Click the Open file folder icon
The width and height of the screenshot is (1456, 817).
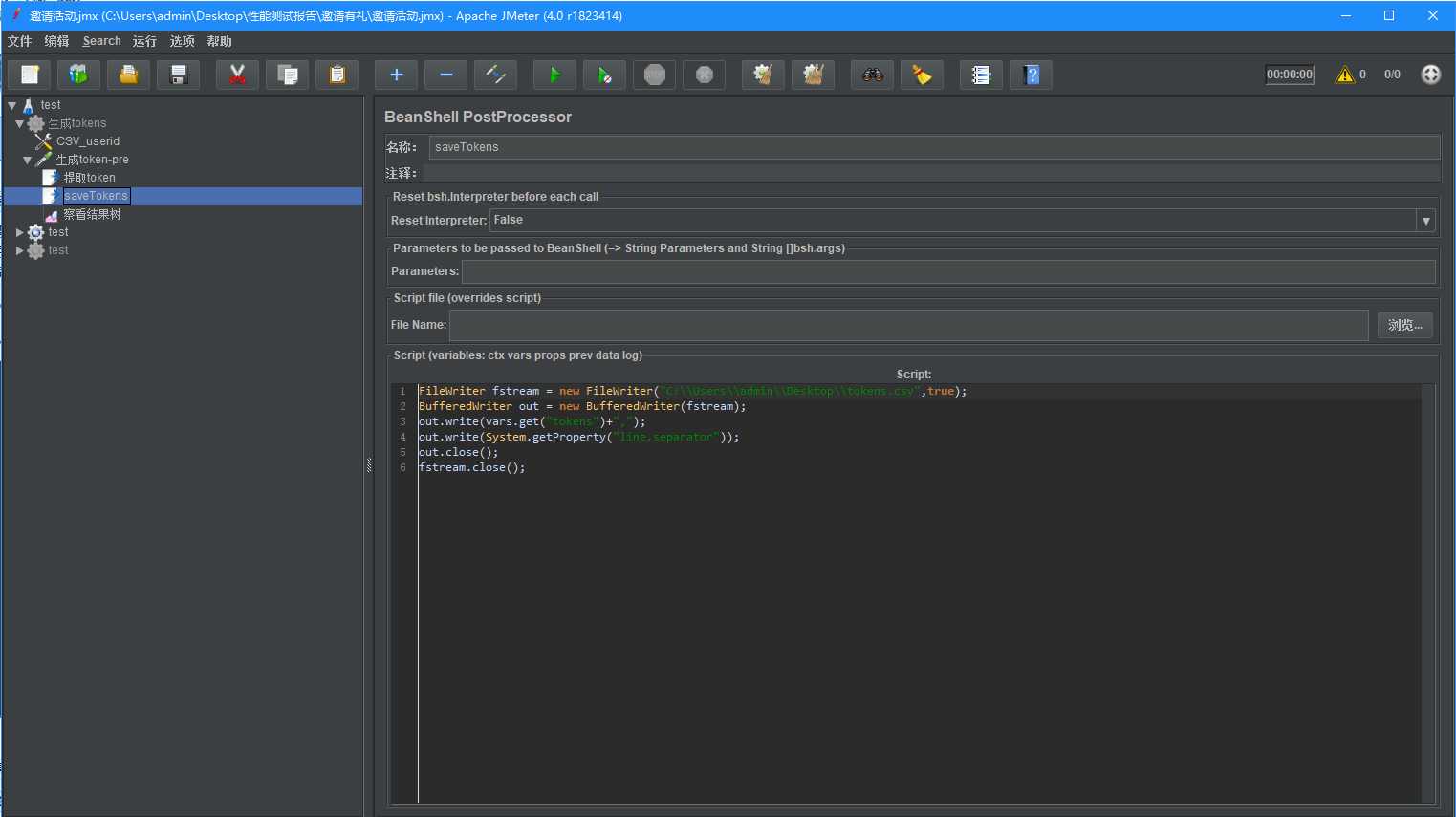tap(129, 75)
